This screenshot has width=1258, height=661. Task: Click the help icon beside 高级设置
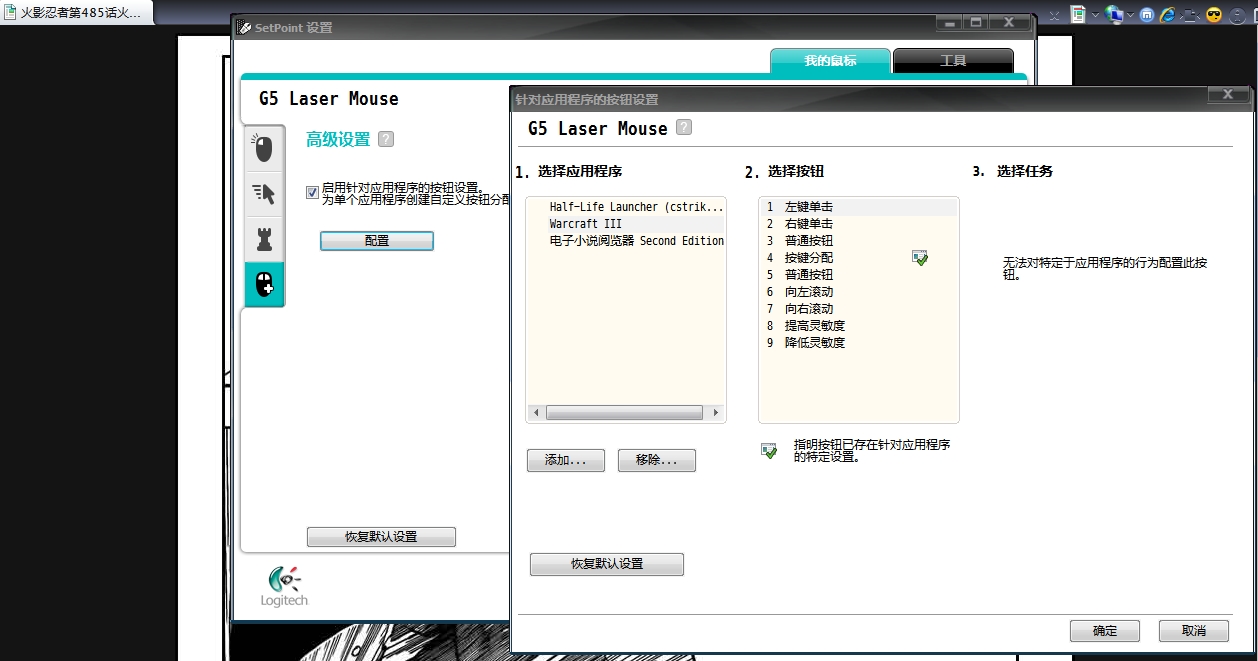[x=386, y=140]
